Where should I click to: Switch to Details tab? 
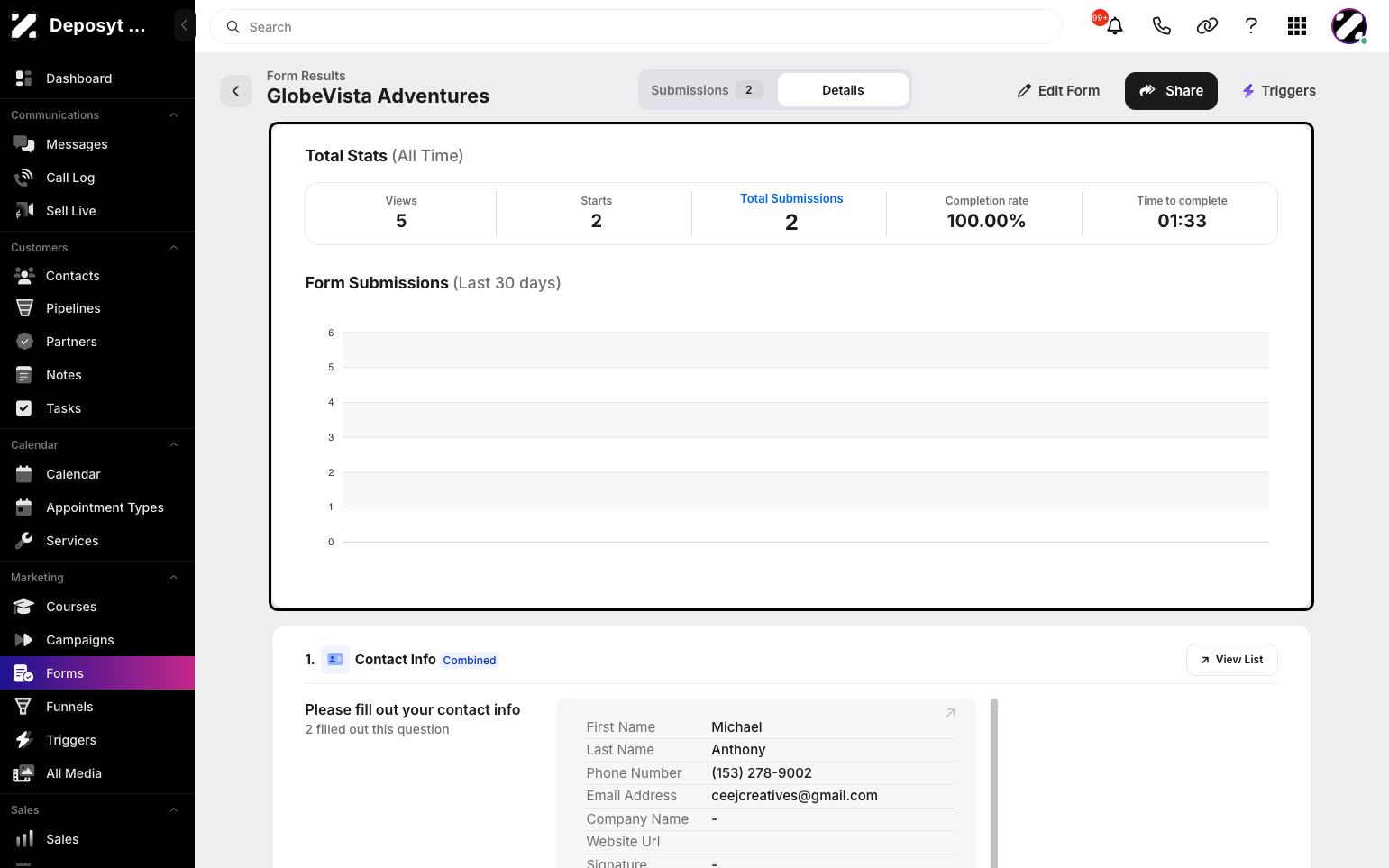point(843,90)
